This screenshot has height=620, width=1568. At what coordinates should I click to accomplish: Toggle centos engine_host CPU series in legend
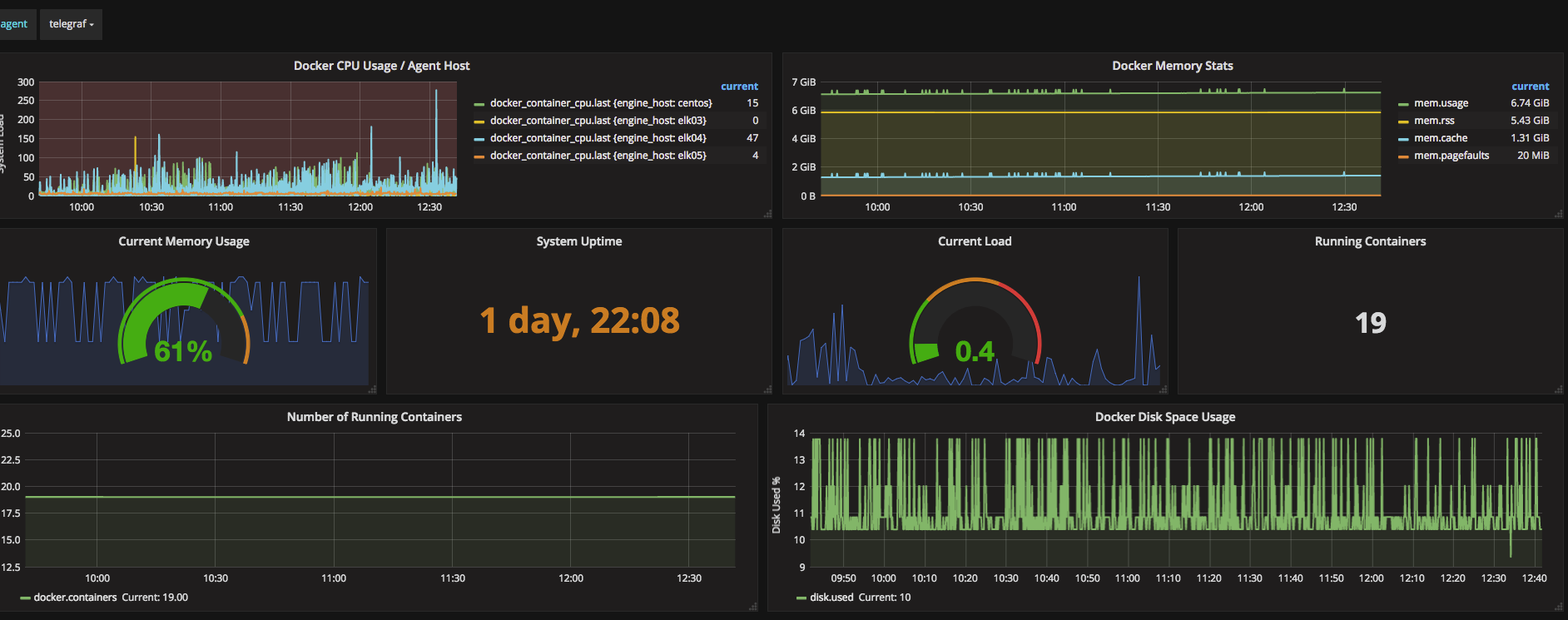(x=601, y=103)
